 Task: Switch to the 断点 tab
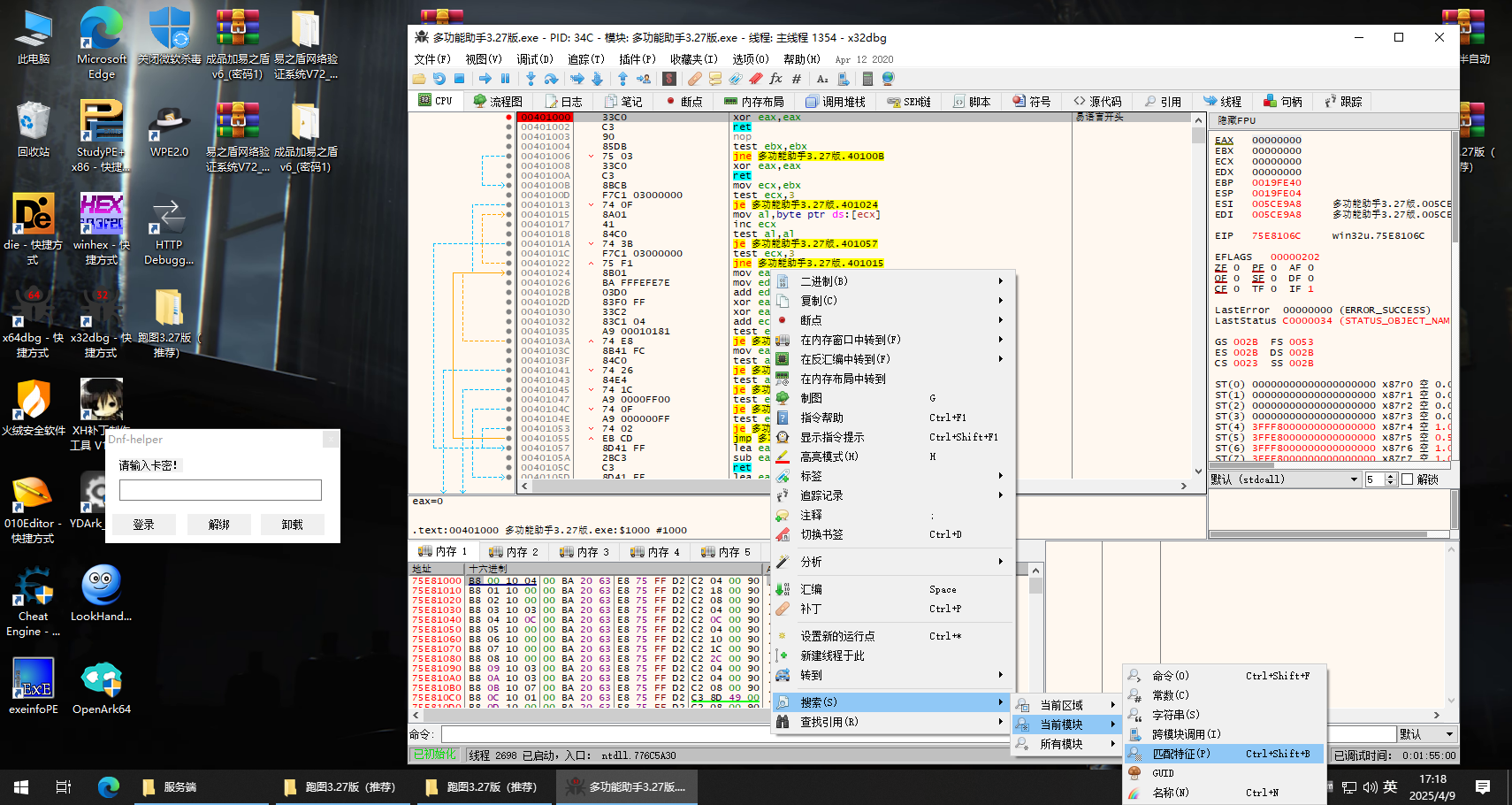pos(683,102)
